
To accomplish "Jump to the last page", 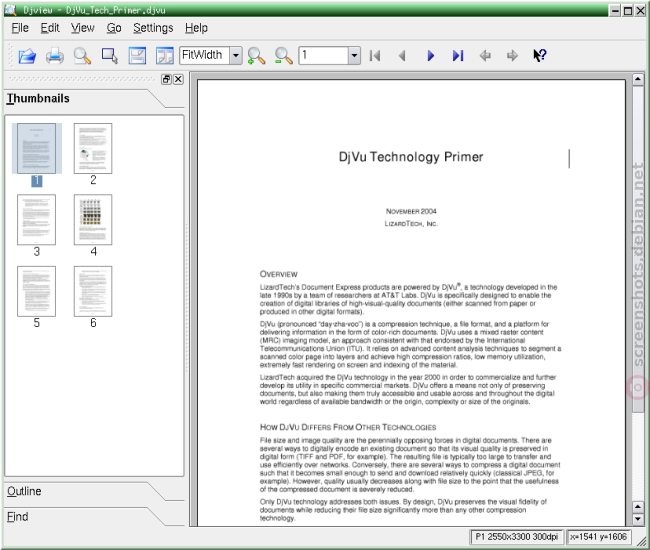I will click(x=458, y=56).
